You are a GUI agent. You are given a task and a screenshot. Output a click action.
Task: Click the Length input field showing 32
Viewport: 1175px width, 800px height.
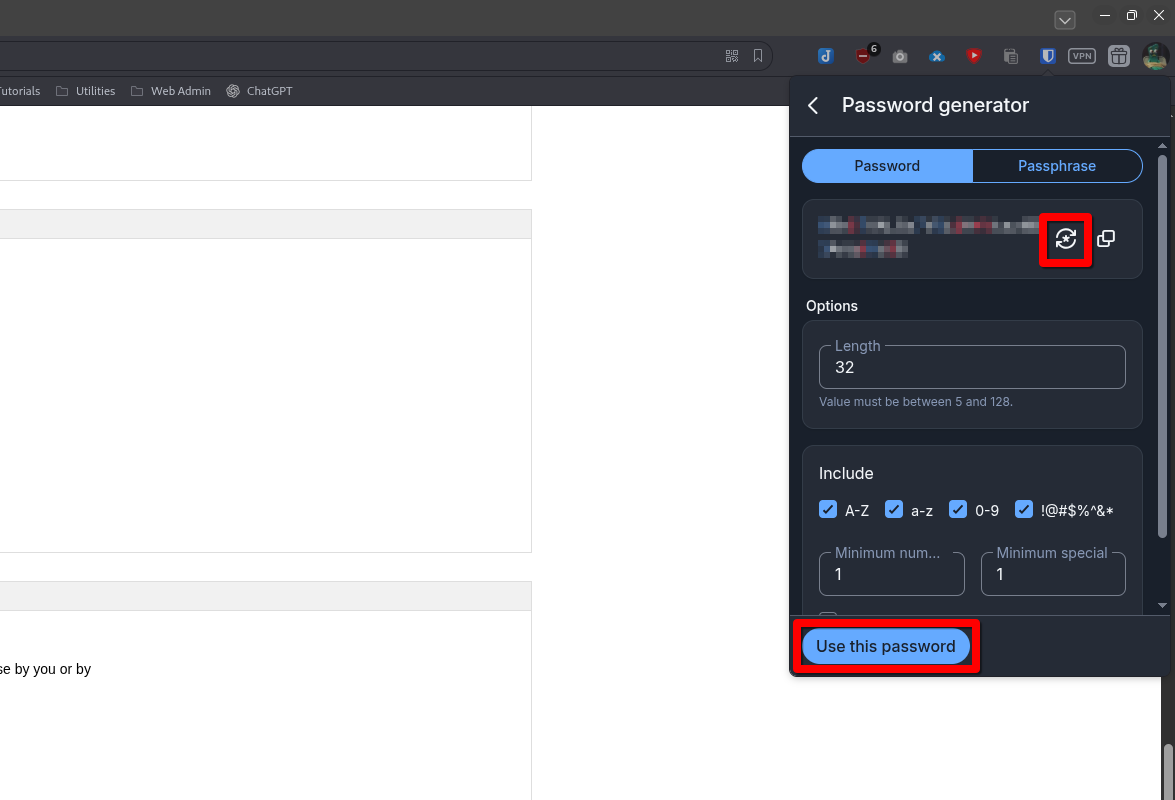[x=971, y=367]
